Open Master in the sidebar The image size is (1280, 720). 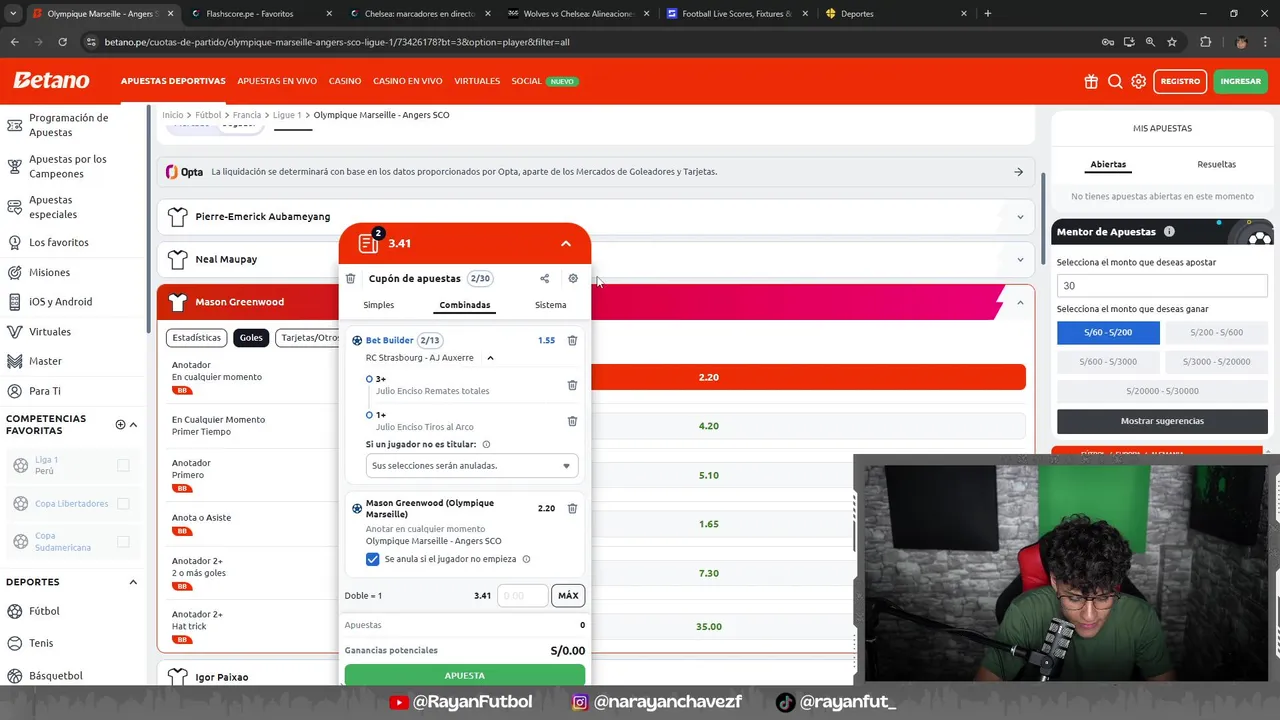[45, 361]
